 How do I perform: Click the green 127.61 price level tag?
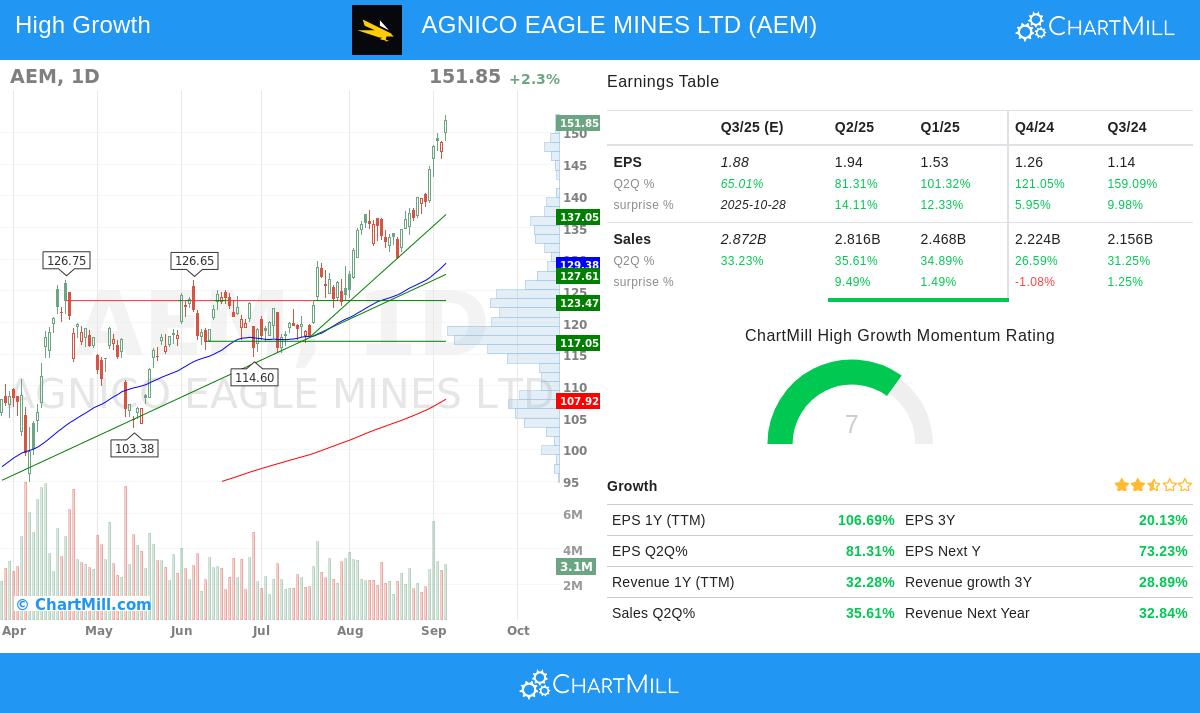pos(578,276)
